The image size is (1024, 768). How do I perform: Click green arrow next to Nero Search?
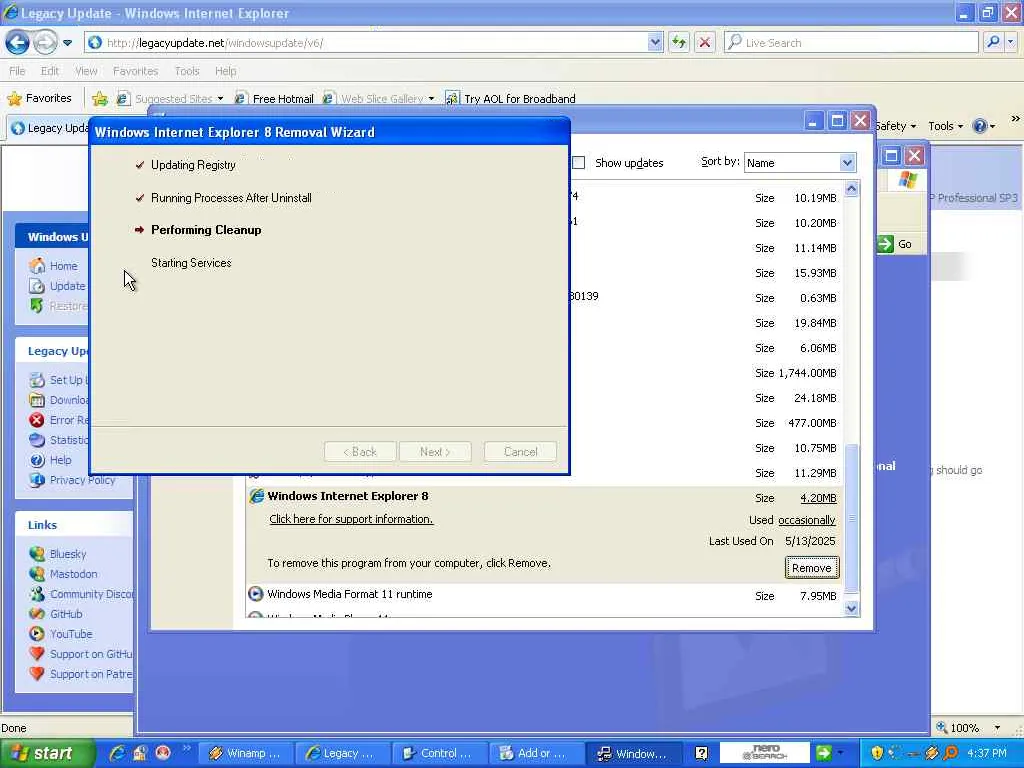(824, 753)
